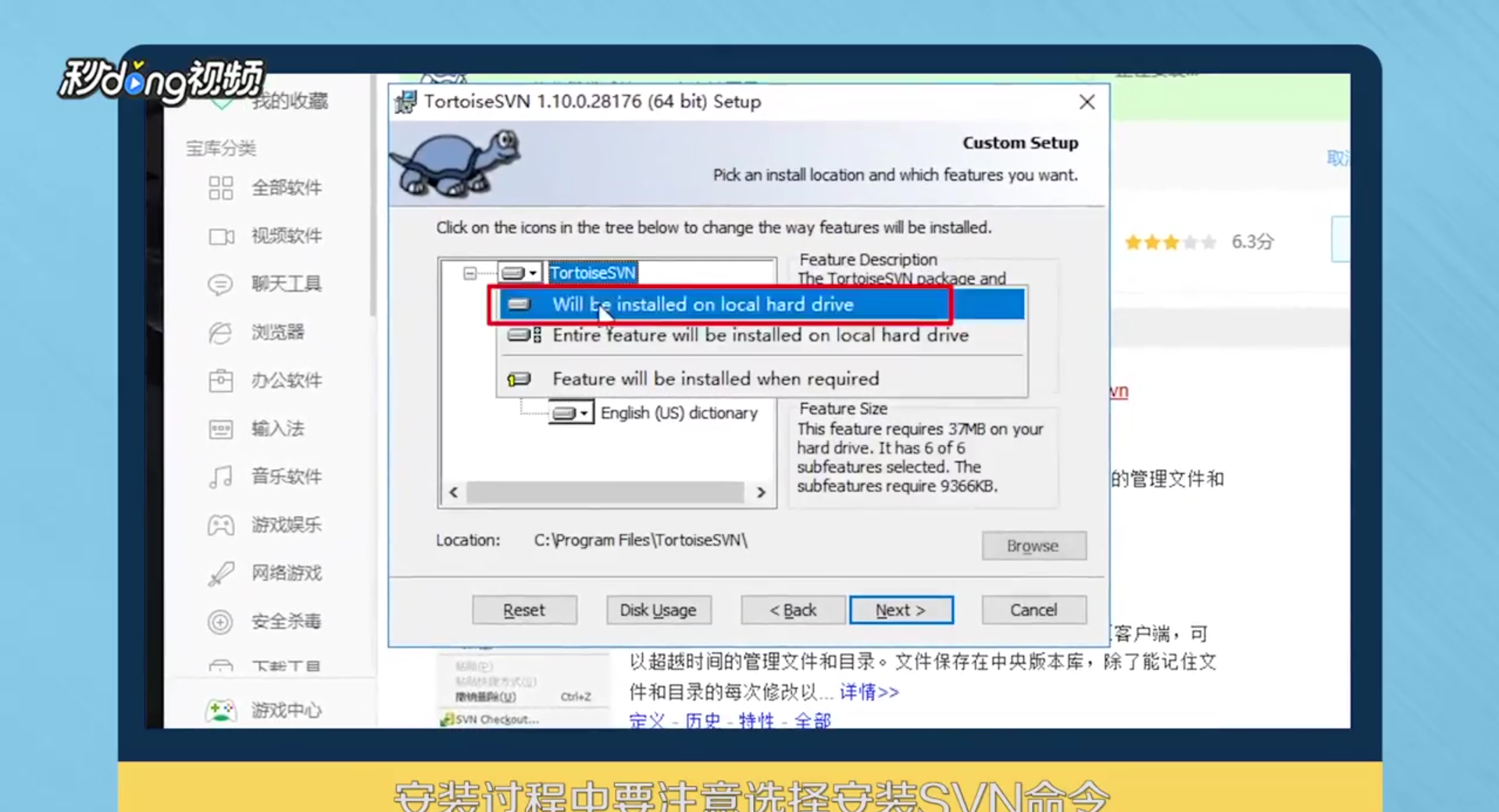Click the 网络游戏 sword icon
1499x812 pixels.
221,574
